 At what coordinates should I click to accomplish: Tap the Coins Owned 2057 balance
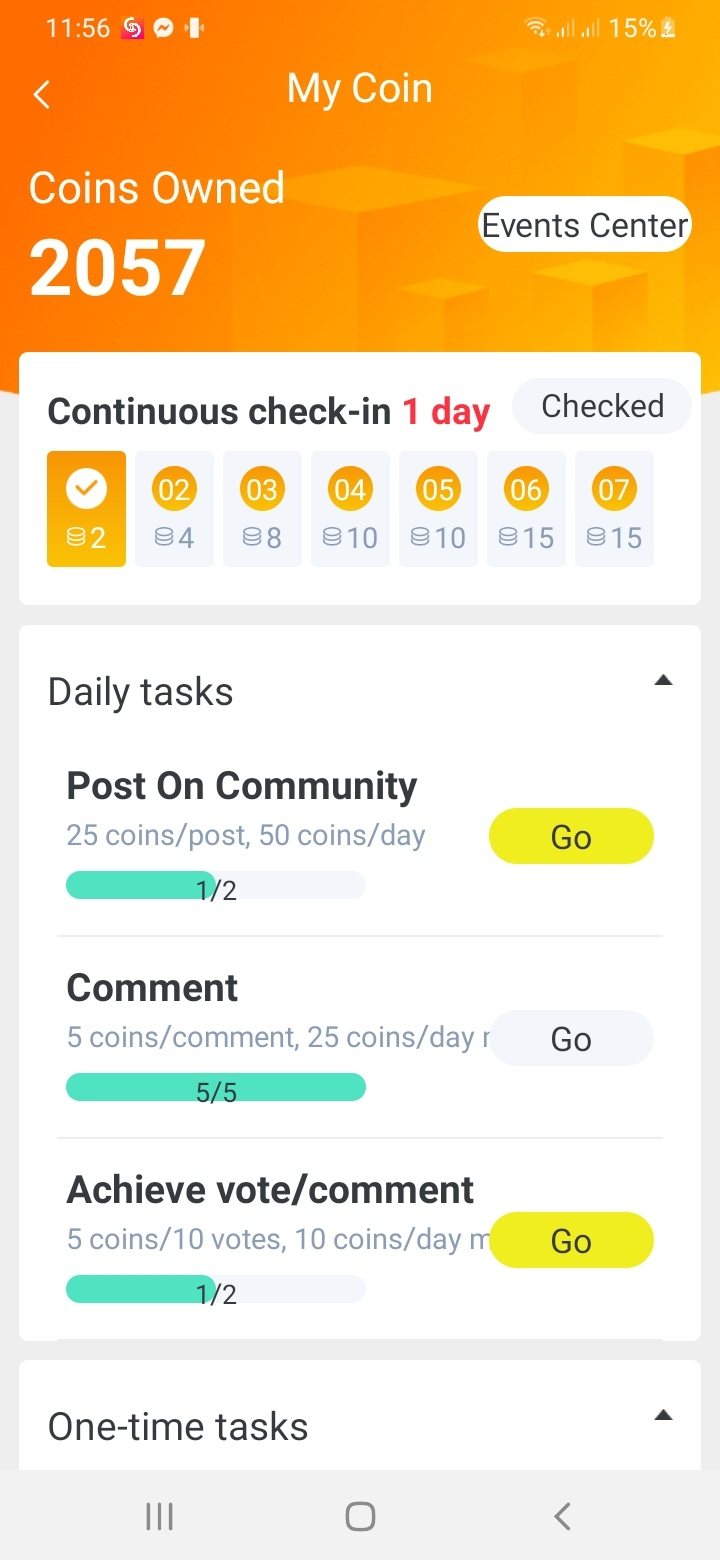click(118, 268)
